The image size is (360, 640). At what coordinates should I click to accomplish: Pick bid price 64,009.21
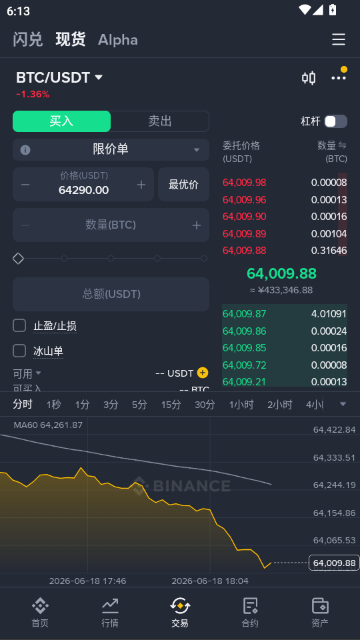pyautogui.click(x=244, y=382)
